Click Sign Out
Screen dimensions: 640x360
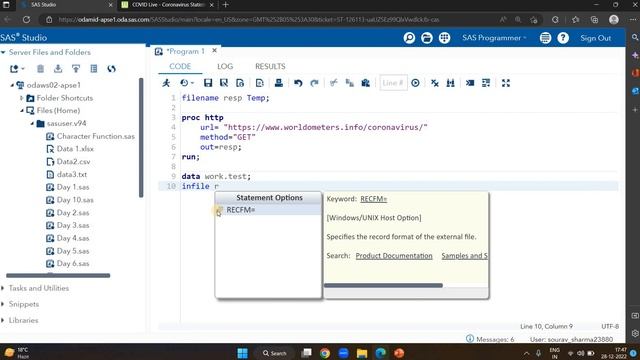click(596, 38)
